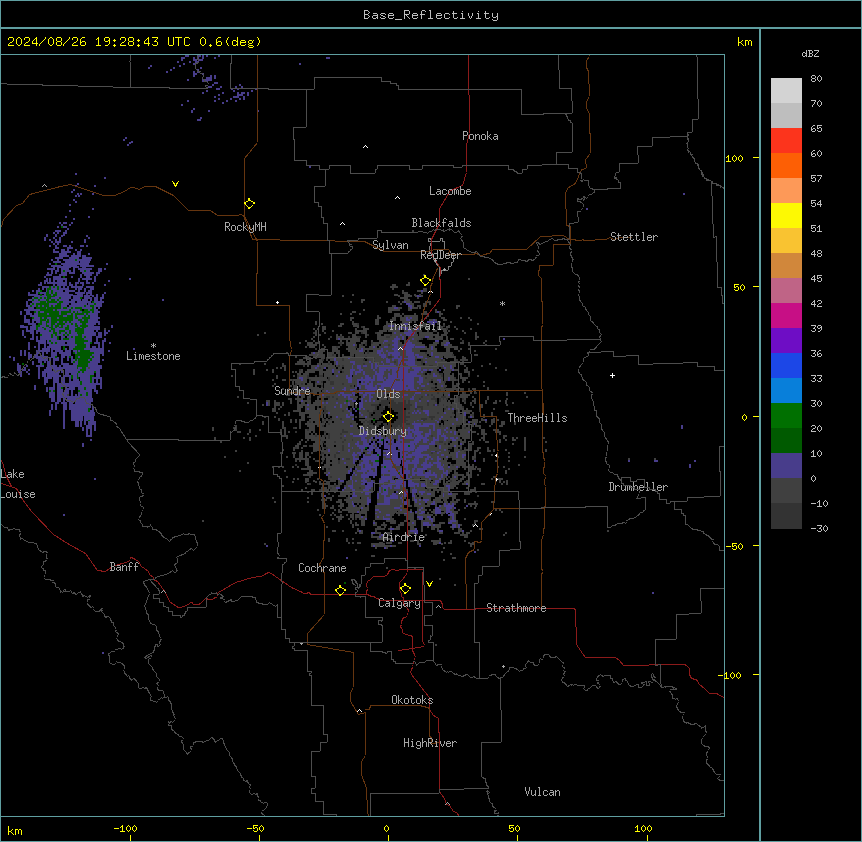Click the yellow v marker east of Calgary

pyautogui.click(x=429, y=584)
